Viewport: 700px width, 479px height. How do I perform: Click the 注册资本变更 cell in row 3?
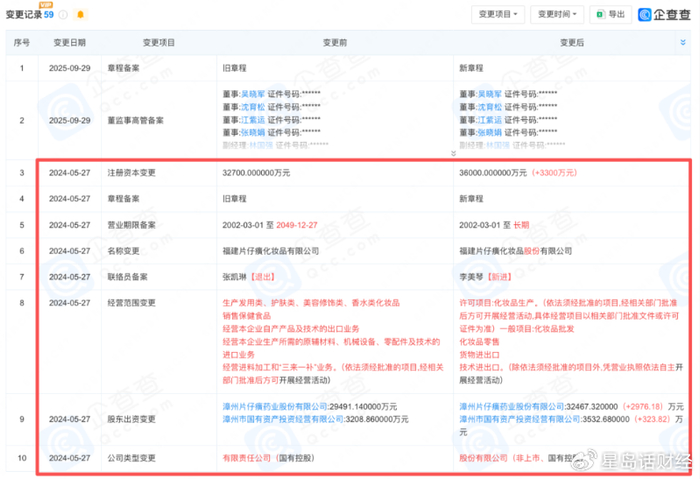[x=132, y=173]
